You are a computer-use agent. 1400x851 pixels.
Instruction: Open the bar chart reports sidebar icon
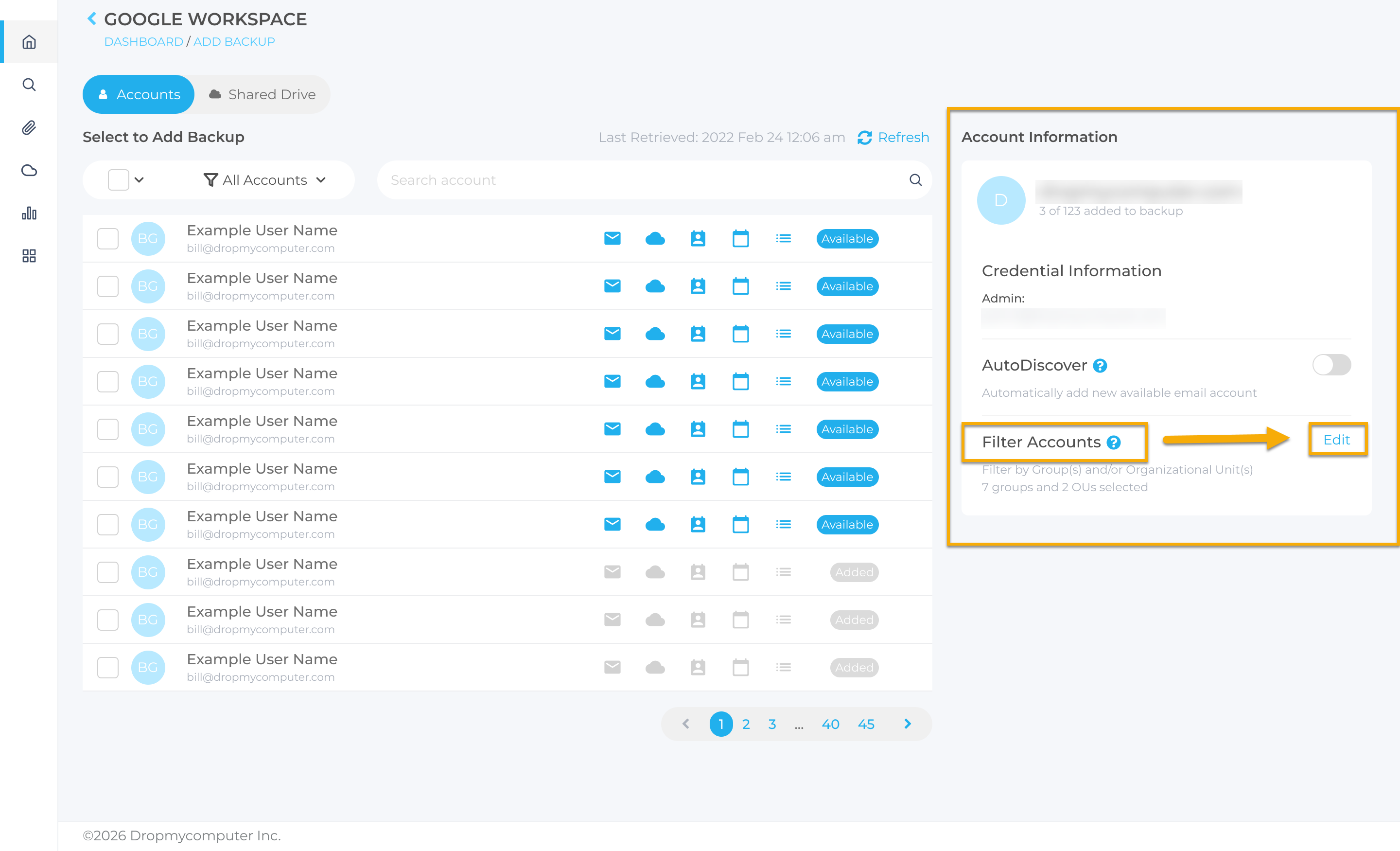tap(29, 213)
